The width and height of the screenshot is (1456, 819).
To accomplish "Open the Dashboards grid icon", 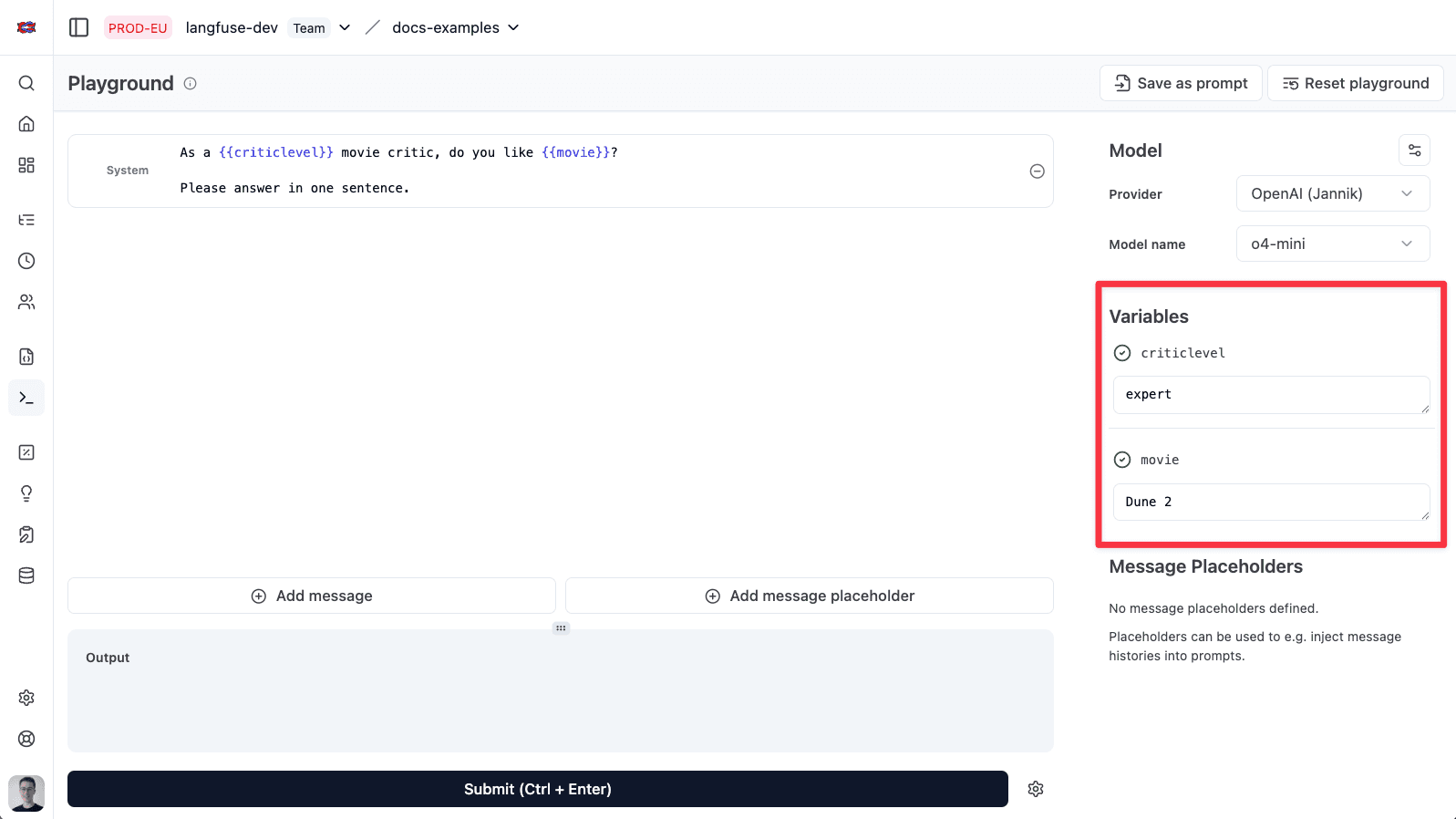I will click(26, 165).
